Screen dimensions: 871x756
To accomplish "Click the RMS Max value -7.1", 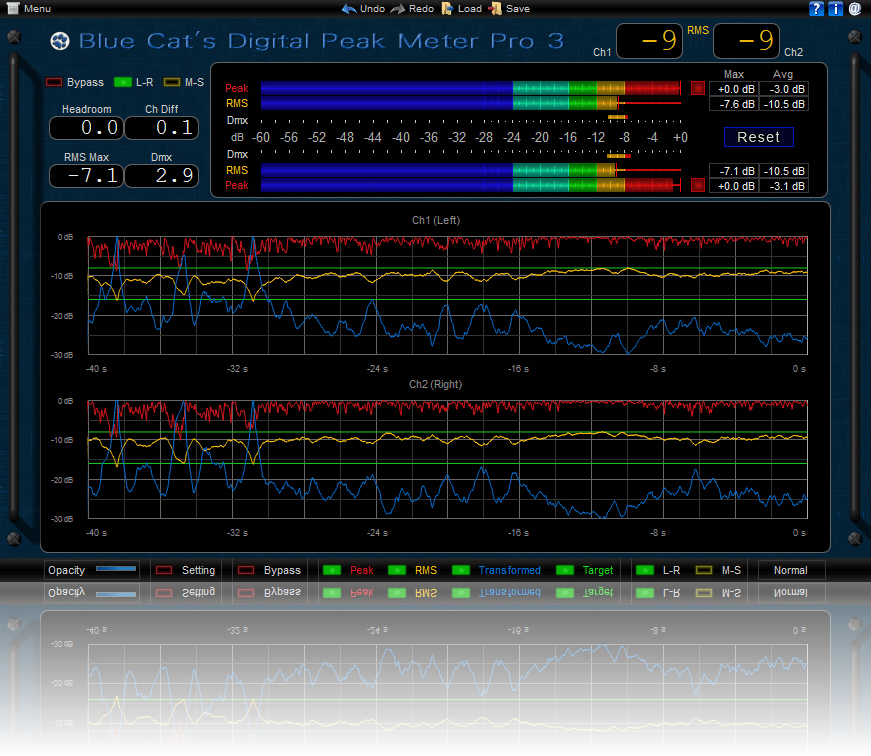I will [86, 176].
